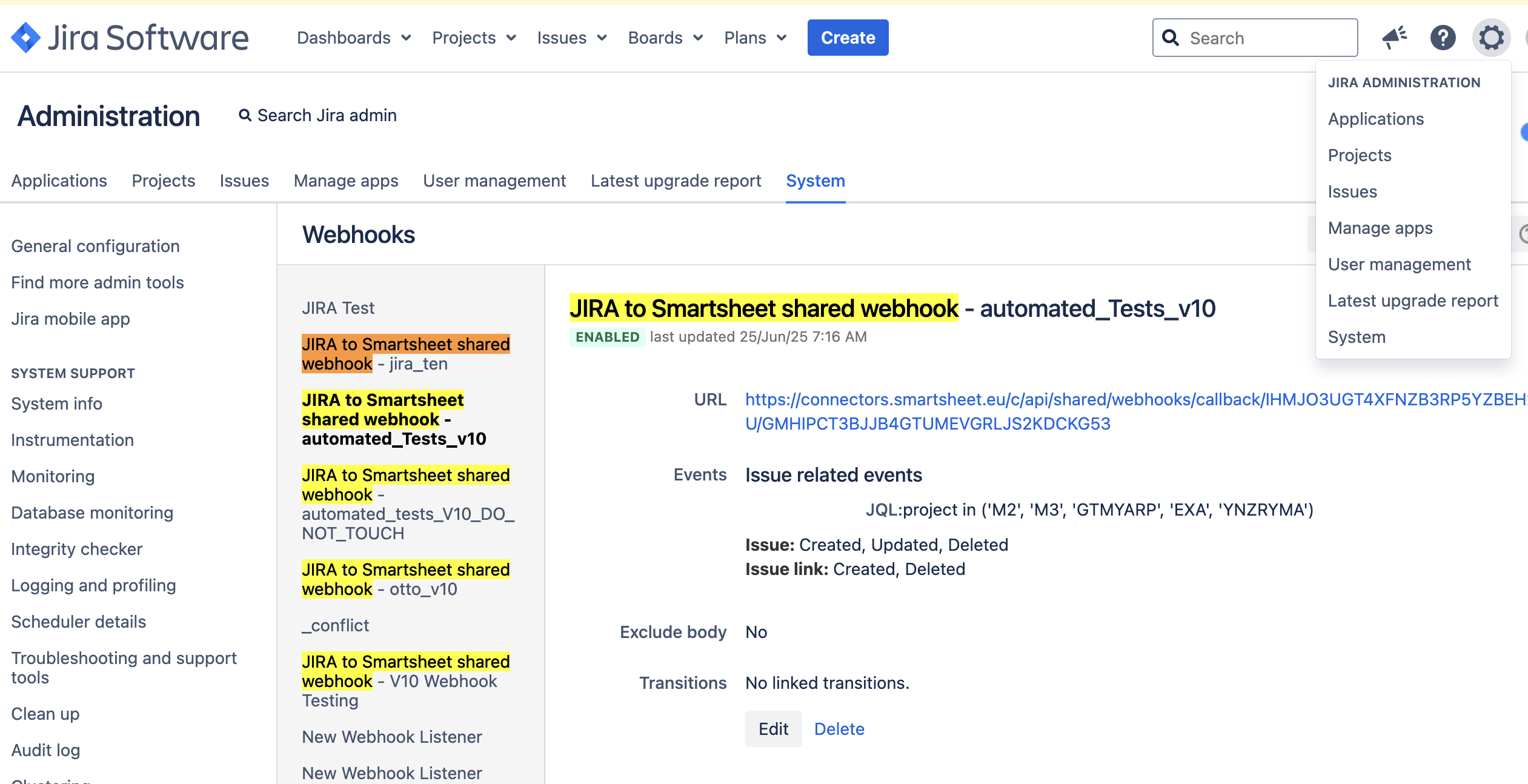Select first New Webhook Listener entry
1528x784 pixels.
click(x=391, y=737)
